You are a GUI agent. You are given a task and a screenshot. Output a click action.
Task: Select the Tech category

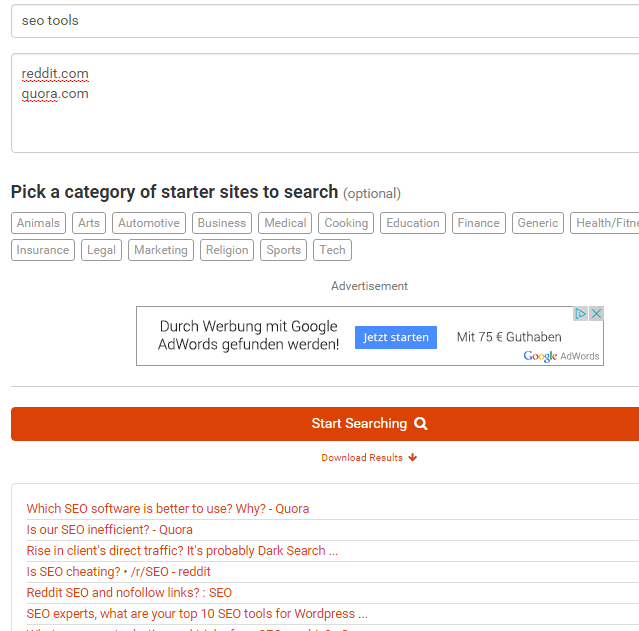tap(332, 250)
